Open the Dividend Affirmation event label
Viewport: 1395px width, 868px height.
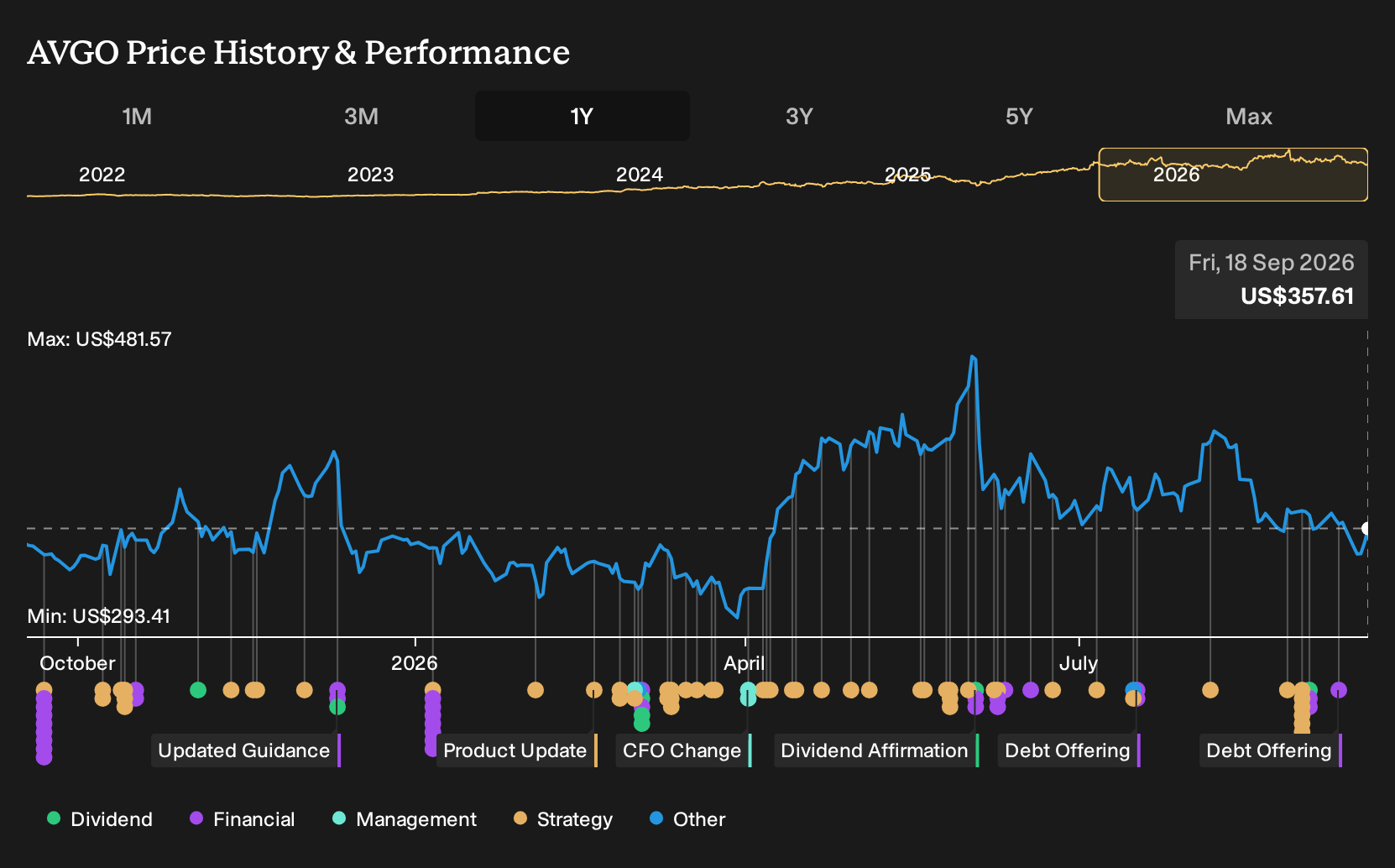coord(875,750)
